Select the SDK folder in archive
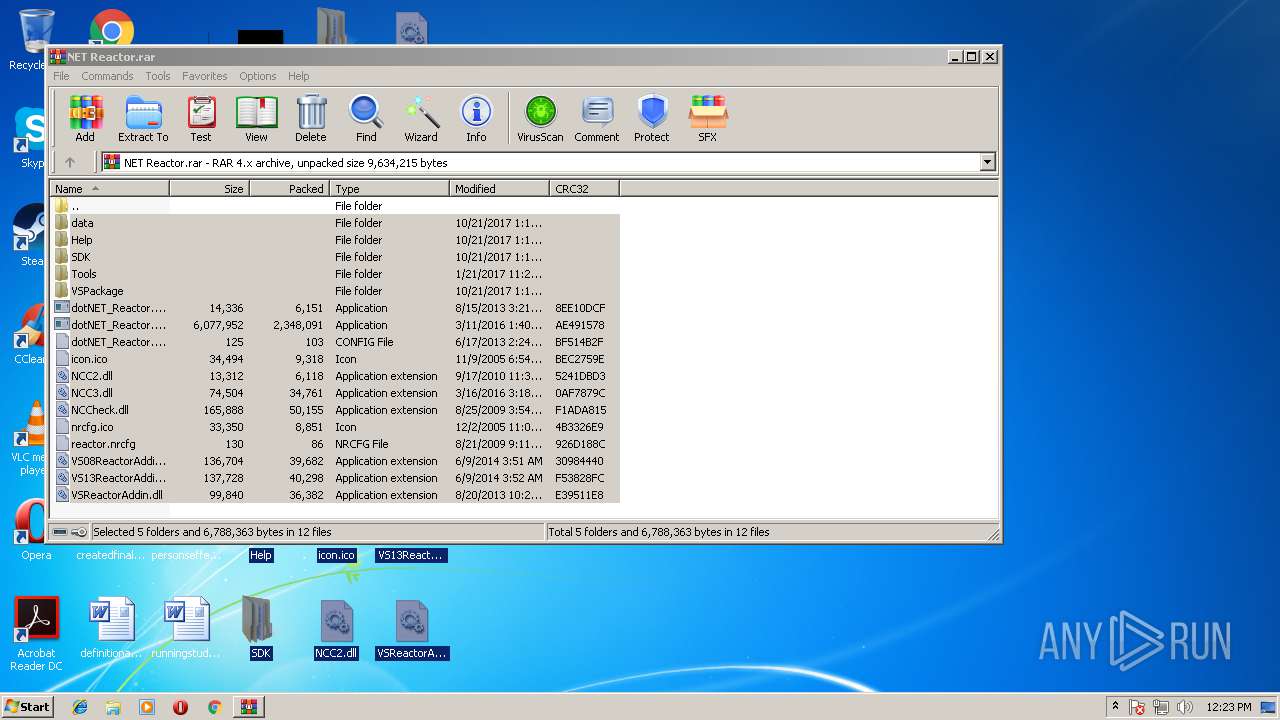 click(335, 257)
